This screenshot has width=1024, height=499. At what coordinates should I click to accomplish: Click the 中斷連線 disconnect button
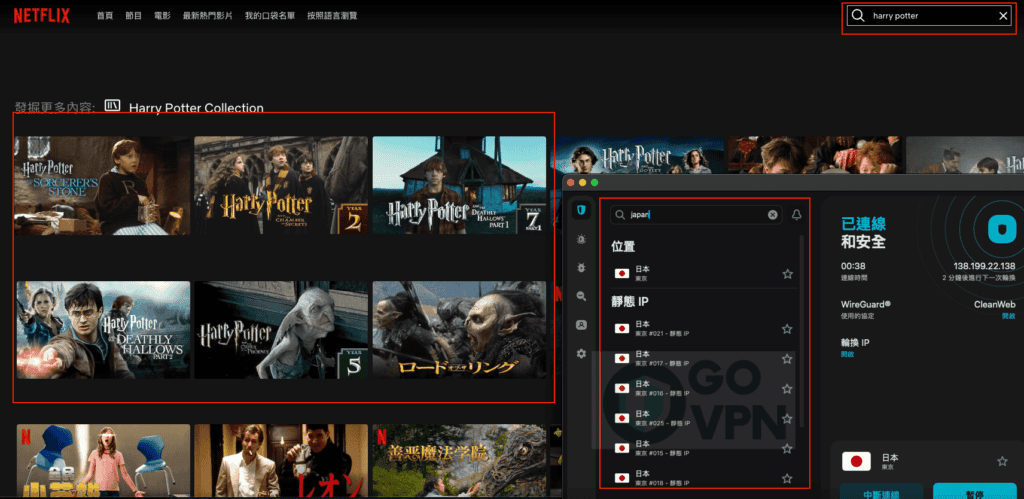[x=881, y=491]
